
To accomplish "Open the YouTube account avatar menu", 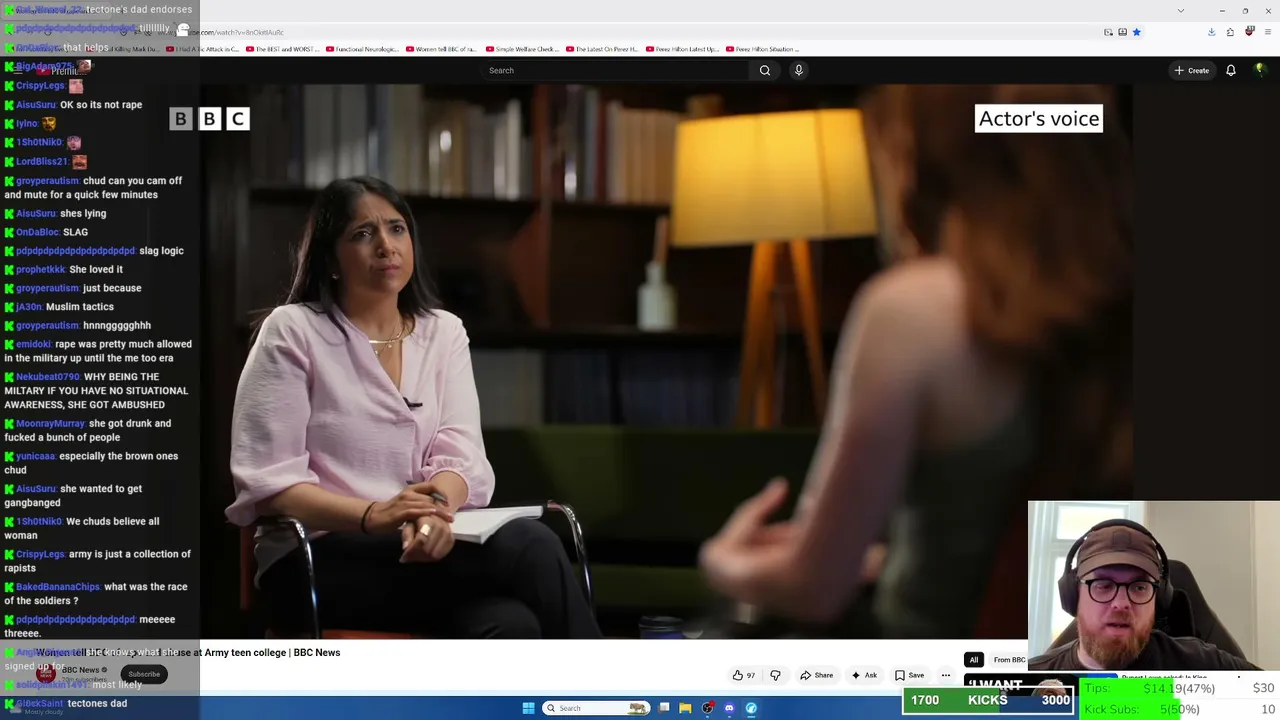I will (1260, 70).
